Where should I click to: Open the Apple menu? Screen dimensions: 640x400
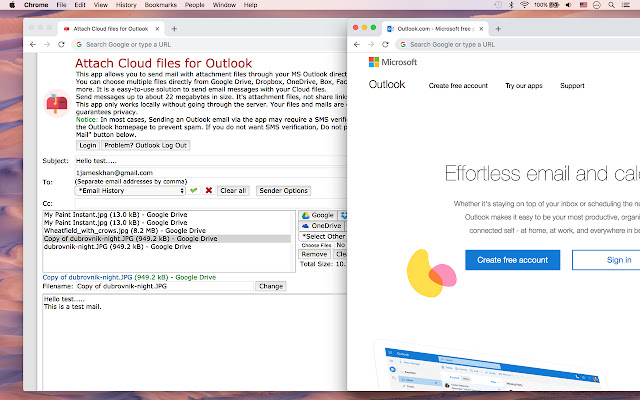(12, 5)
